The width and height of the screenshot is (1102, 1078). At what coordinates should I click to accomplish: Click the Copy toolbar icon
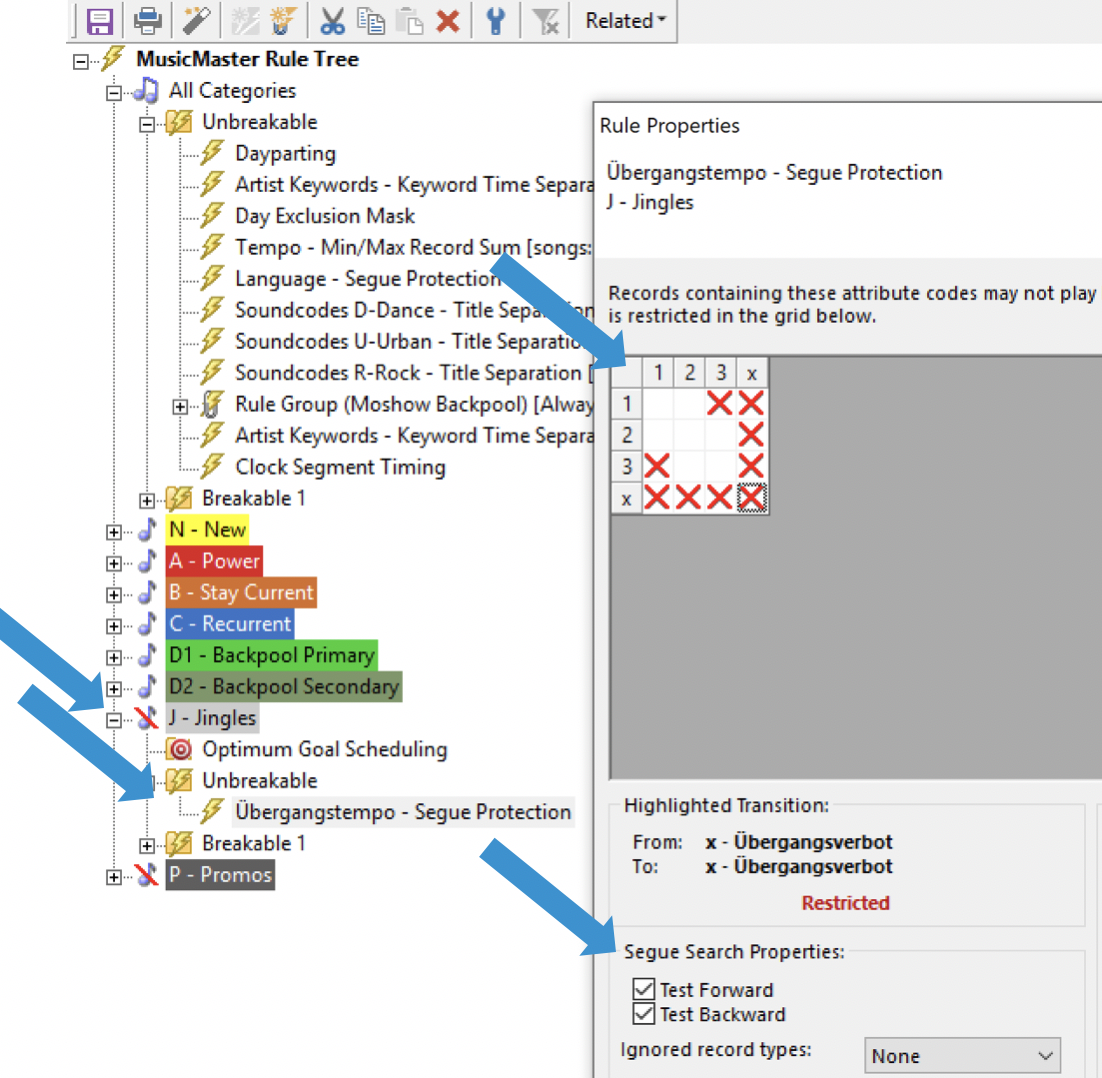point(371,21)
